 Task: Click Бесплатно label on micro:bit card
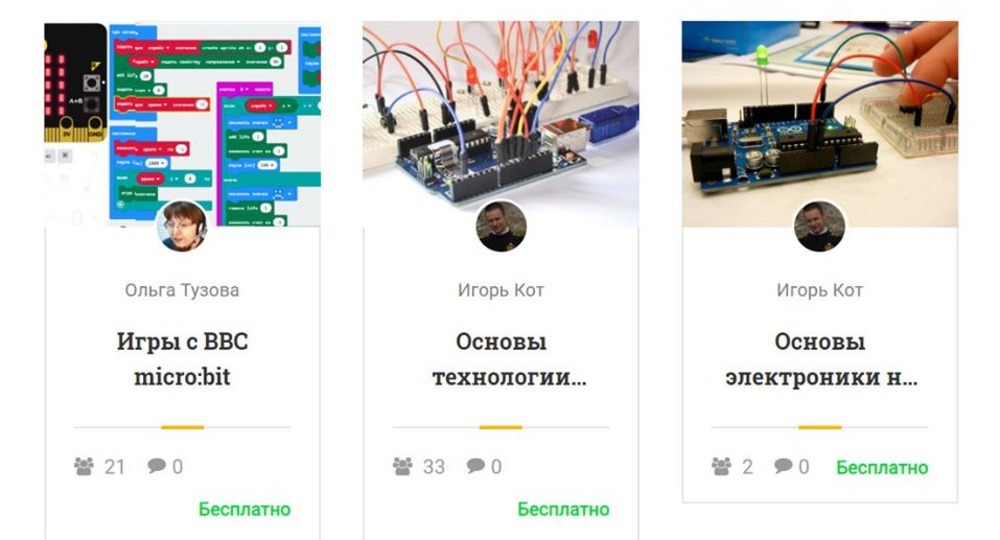(x=244, y=509)
